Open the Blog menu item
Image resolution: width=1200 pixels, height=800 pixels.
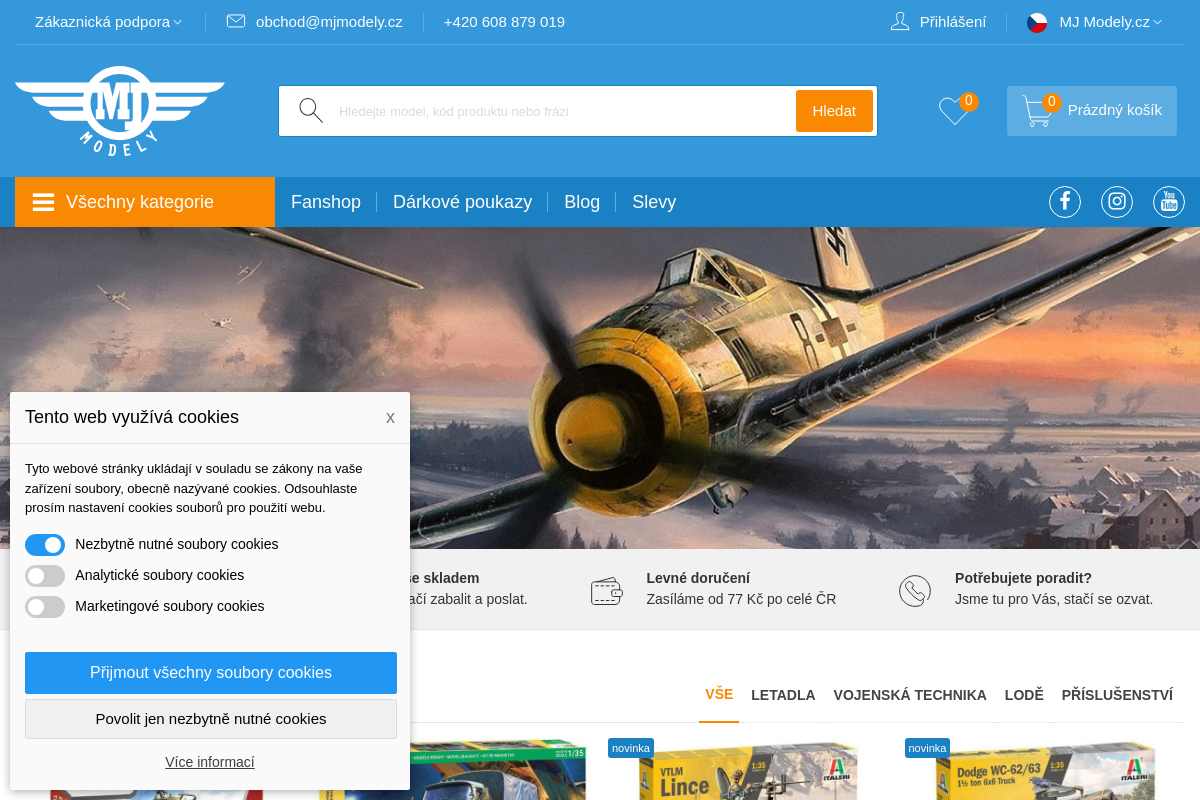[x=582, y=202]
